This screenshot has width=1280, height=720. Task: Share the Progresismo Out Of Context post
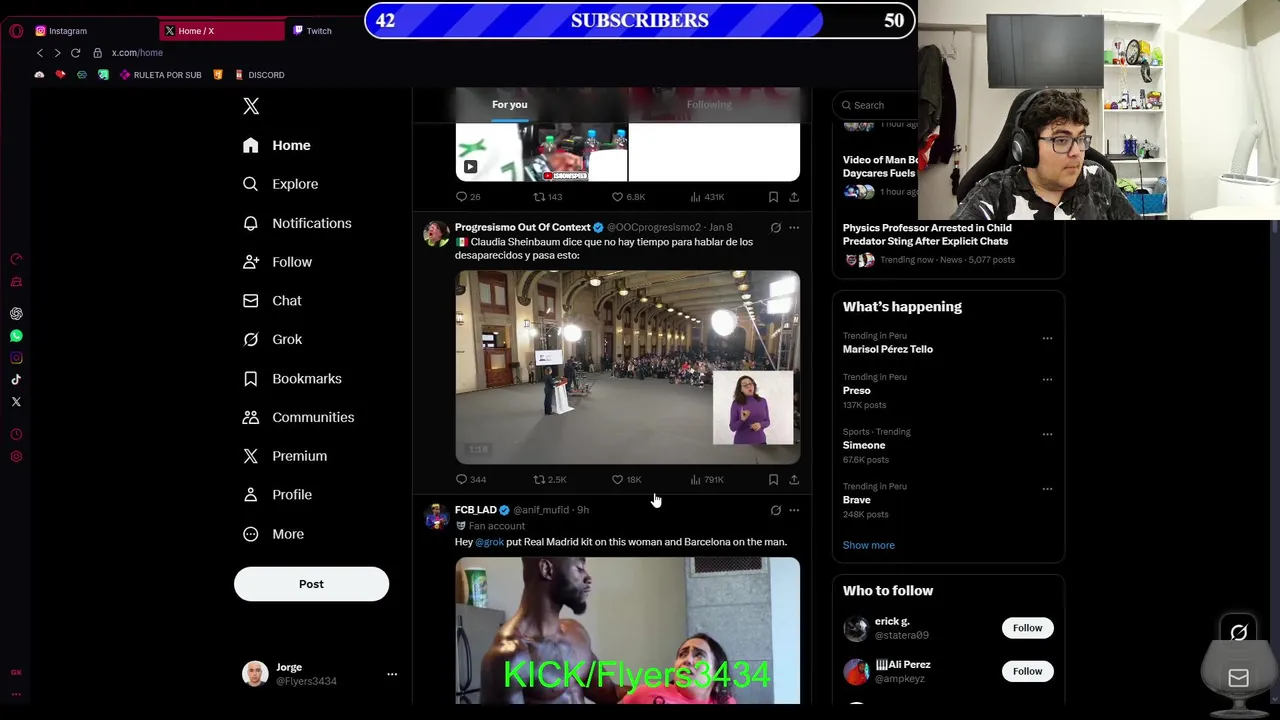(x=794, y=480)
